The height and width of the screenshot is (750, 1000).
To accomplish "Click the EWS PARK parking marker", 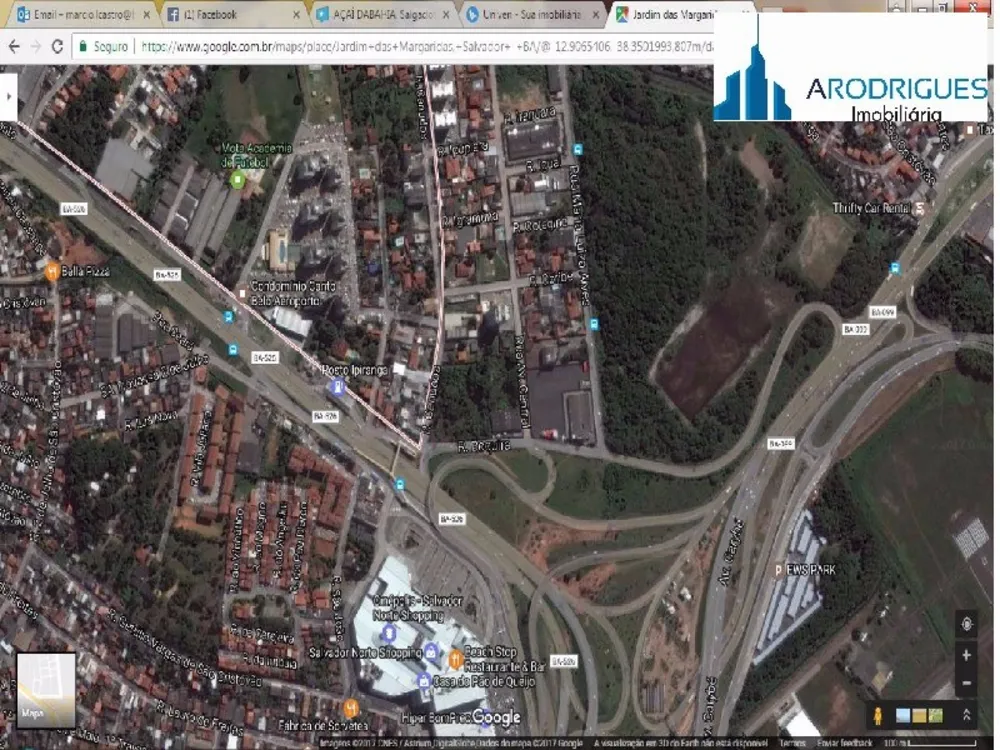I will point(778,570).
